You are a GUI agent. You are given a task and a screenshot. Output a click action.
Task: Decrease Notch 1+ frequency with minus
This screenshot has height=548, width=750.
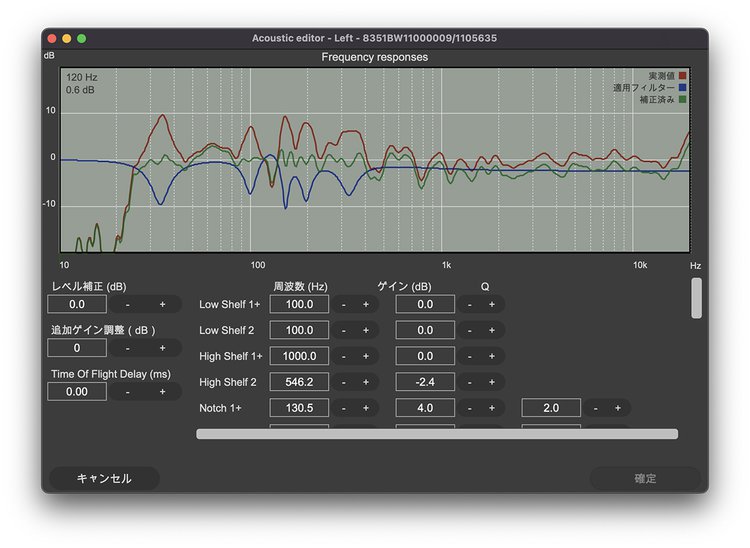coord(343,408)
